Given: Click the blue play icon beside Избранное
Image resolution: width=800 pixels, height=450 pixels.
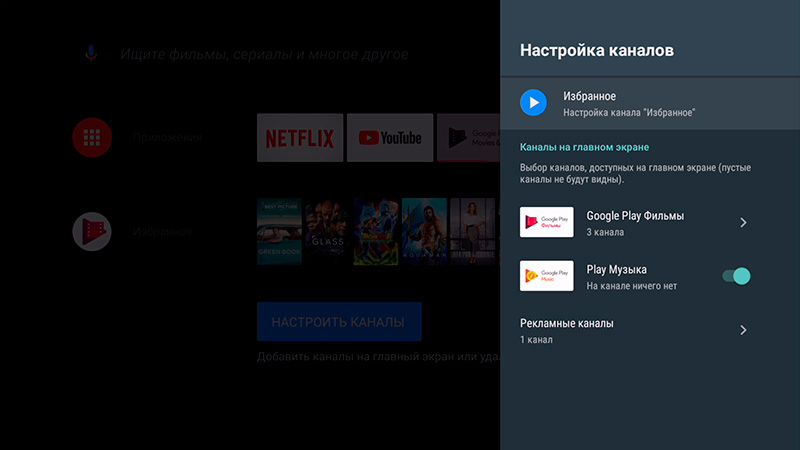Looking at the screenshot, I should coord(534,102).
